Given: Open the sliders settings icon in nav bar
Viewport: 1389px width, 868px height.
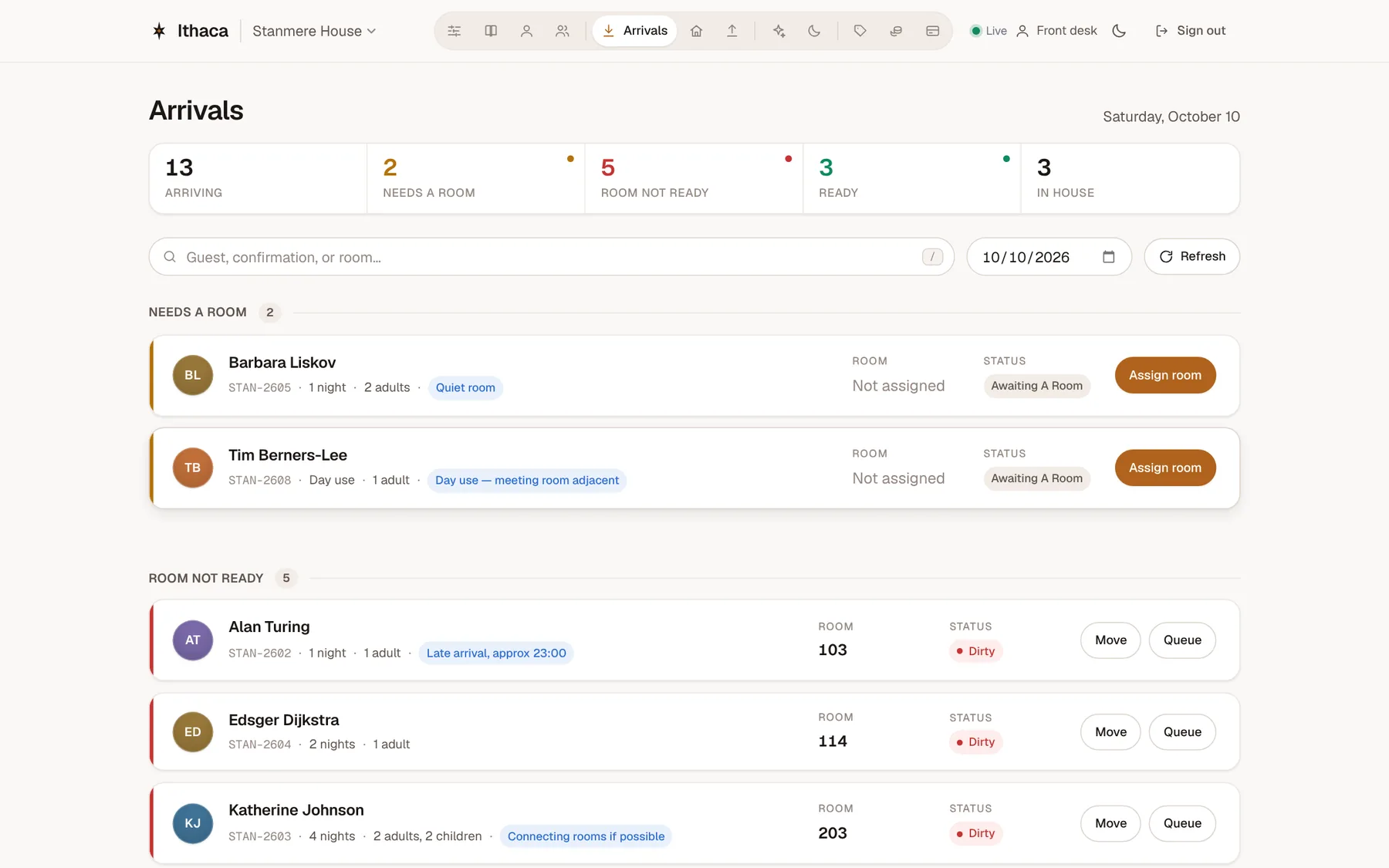Looking at the screenshot, I should [455, 31].
